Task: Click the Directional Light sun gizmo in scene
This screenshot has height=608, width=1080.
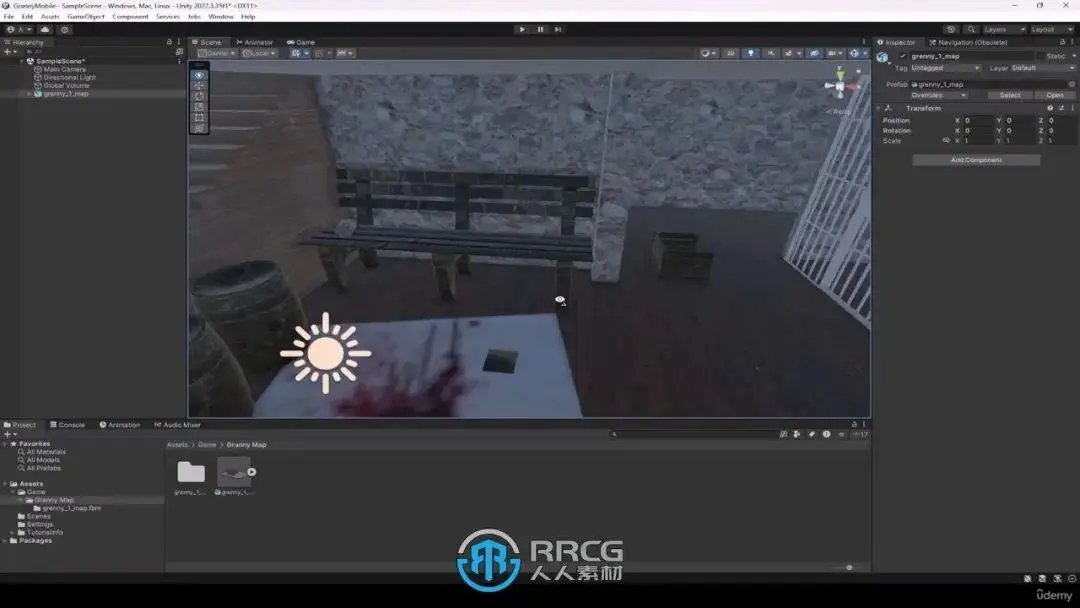Action: [325, 353]
